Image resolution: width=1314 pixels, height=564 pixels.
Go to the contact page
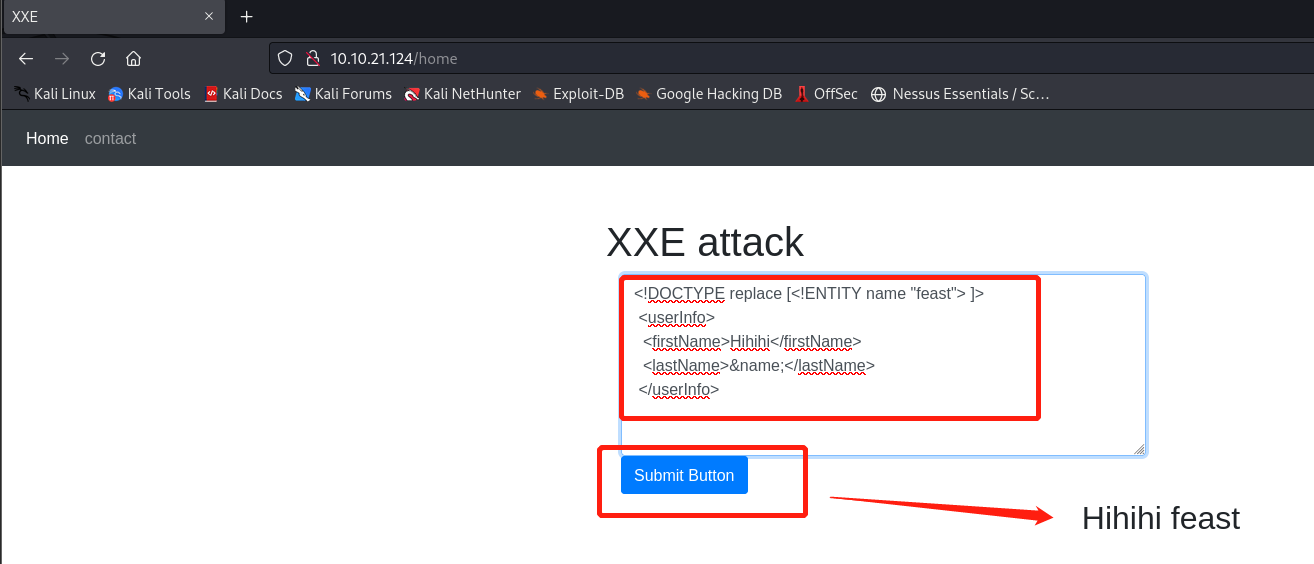click(110, 139)
